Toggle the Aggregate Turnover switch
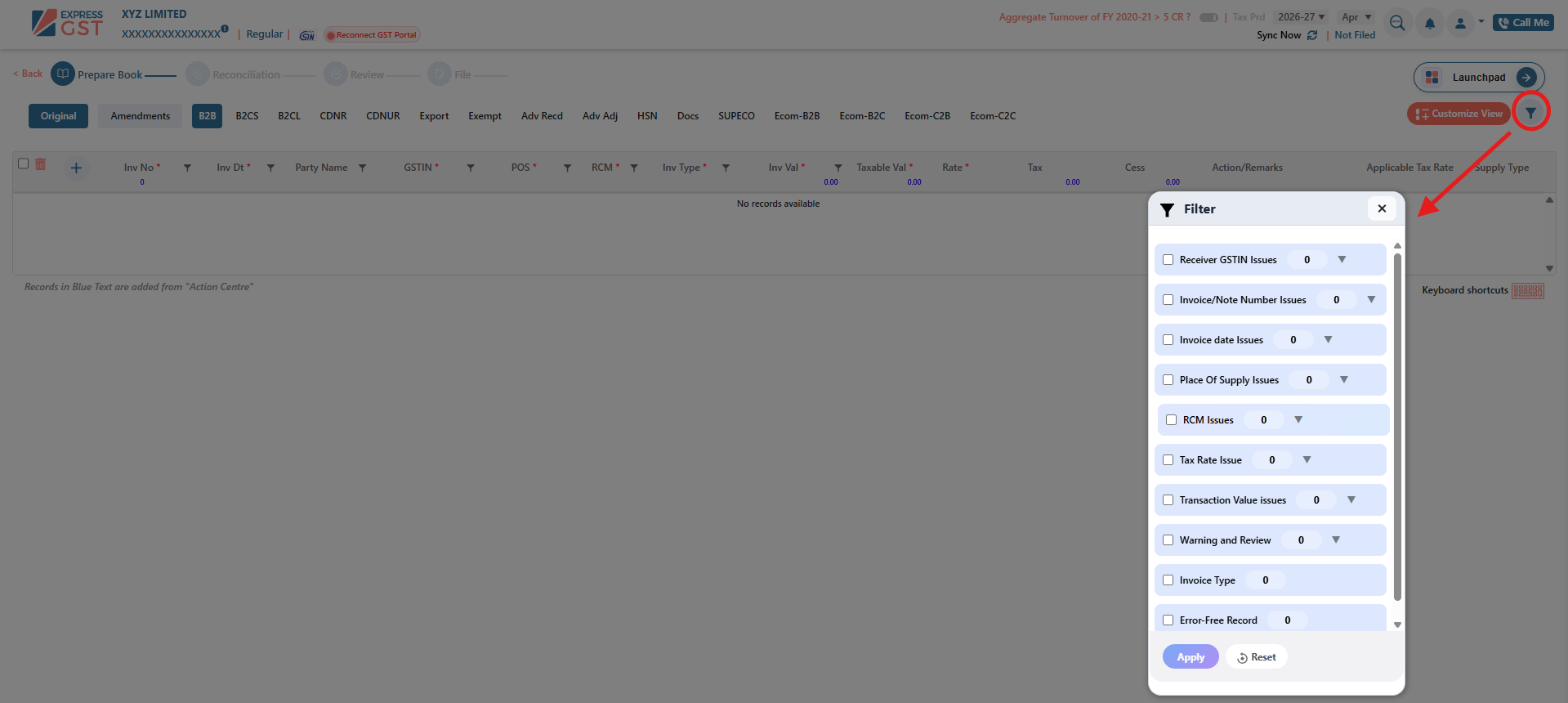 click(x=1208, y=17)
